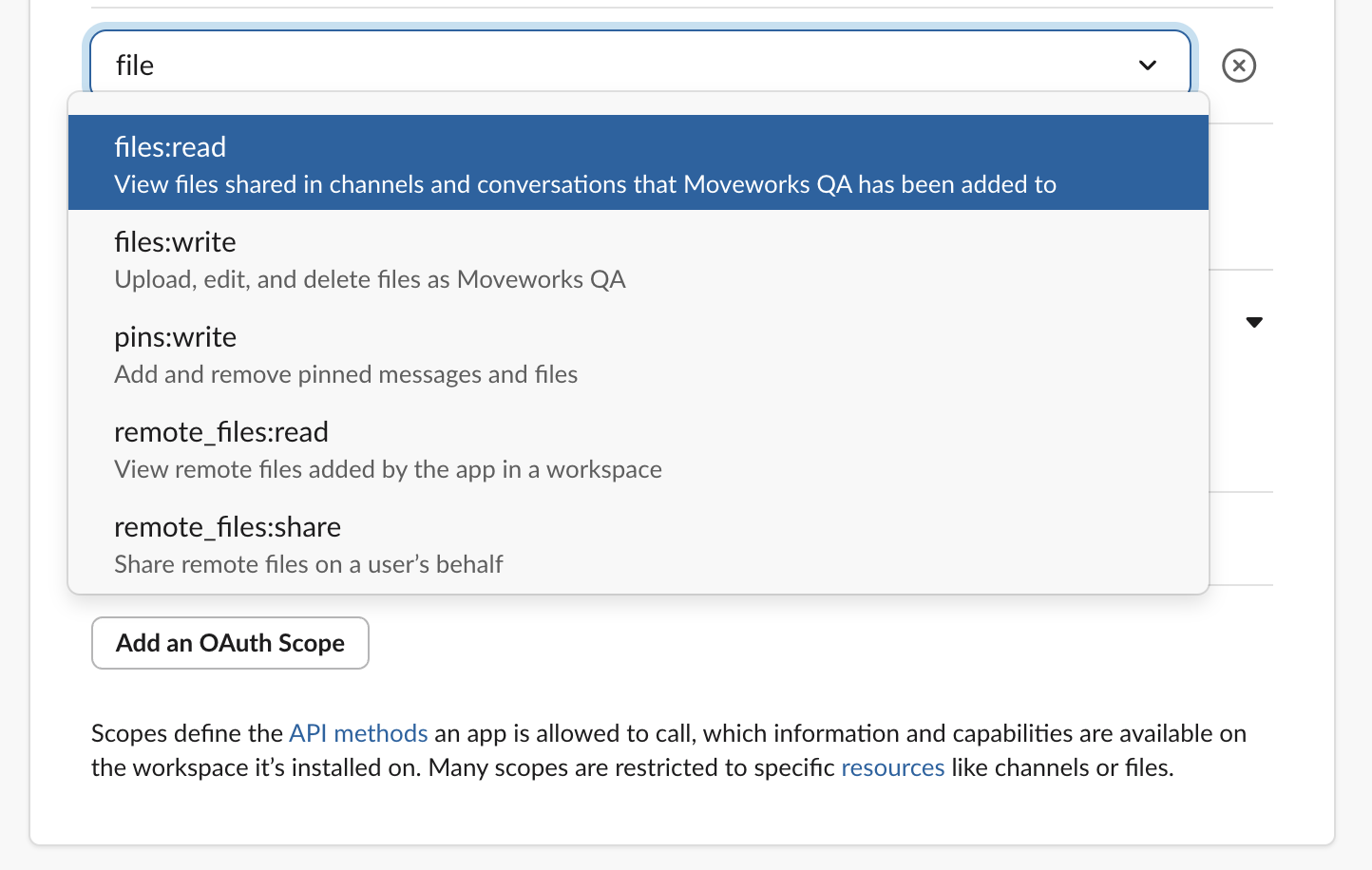
Task: Open the resources link
Action: click(x=893, y=767)
